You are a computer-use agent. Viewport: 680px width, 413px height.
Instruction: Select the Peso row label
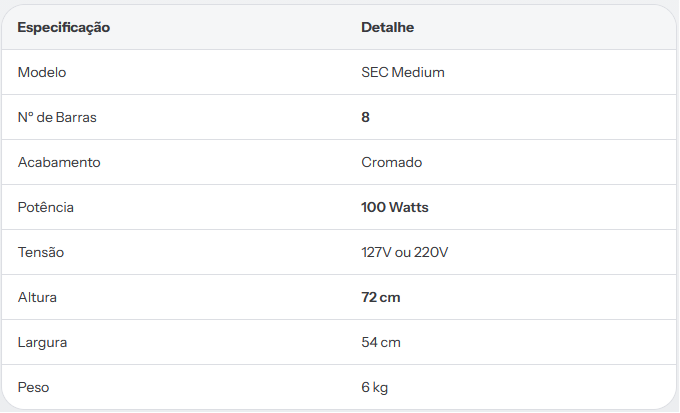33,387
